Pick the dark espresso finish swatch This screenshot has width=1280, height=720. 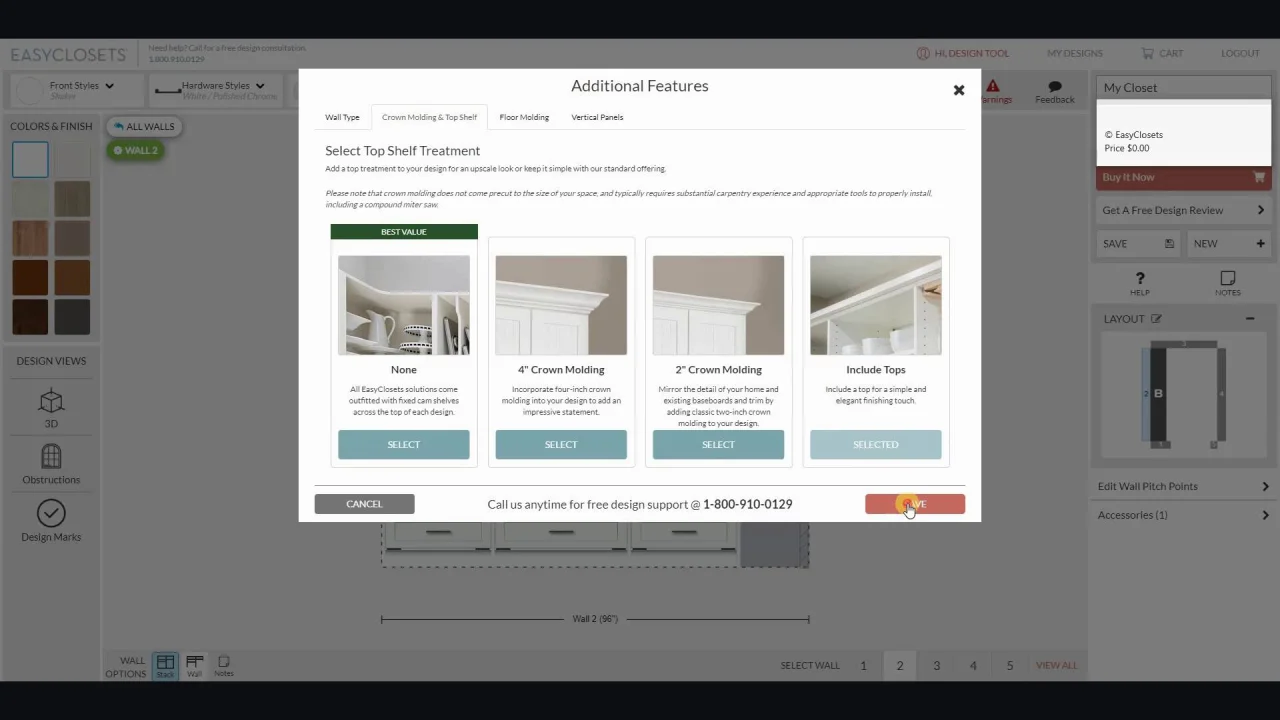click(30, 317)
